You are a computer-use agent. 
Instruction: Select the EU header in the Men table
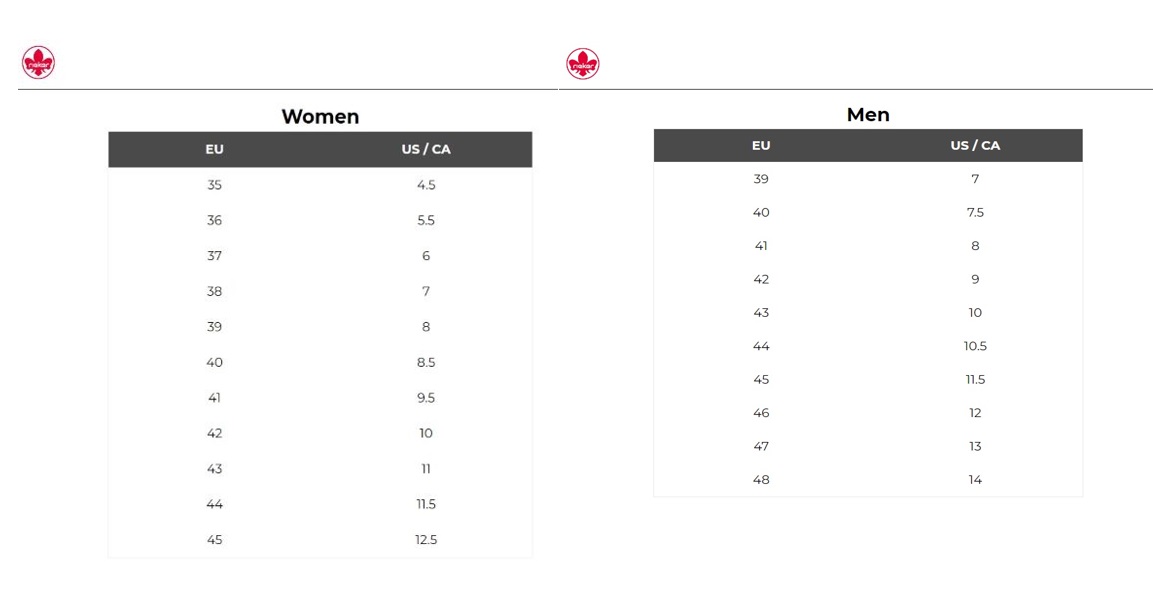point(761,146)
